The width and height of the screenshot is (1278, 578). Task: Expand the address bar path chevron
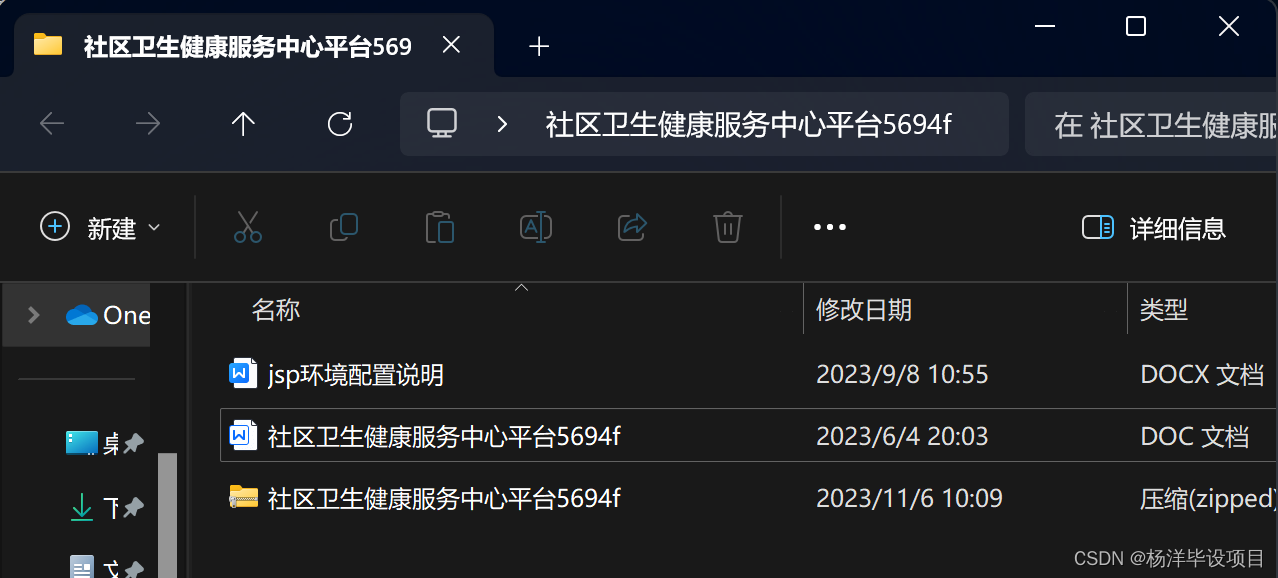click(502, 124)
